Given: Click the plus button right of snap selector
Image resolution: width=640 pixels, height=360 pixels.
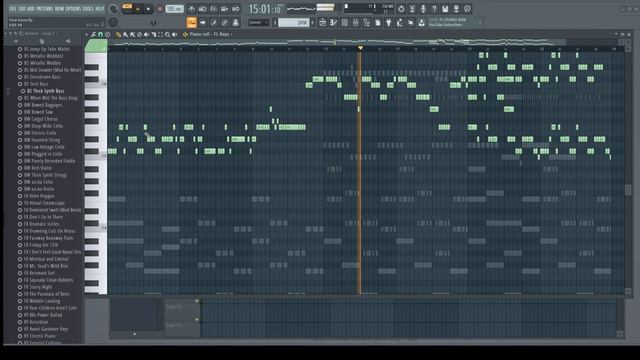Looking at the screenshot, I should coord(313,22).
